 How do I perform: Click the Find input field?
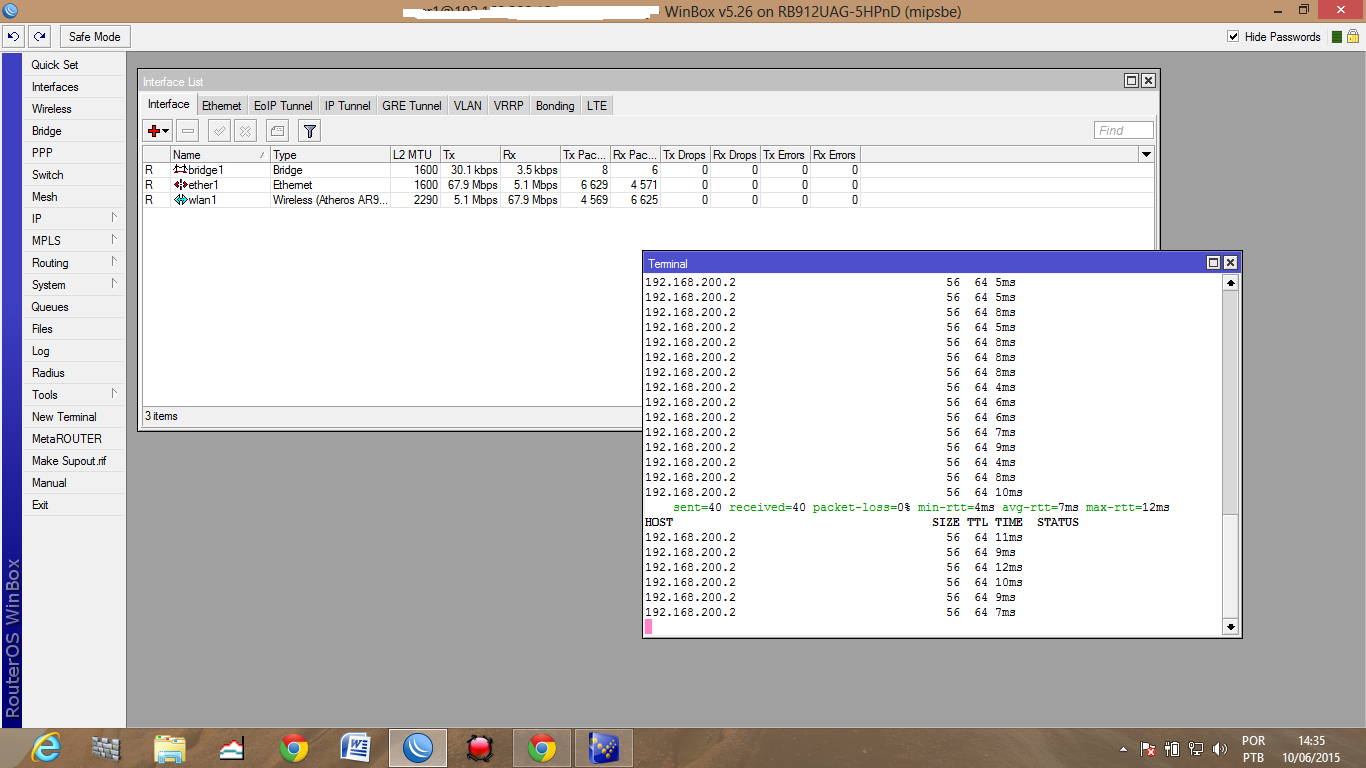coord(1123,131)
